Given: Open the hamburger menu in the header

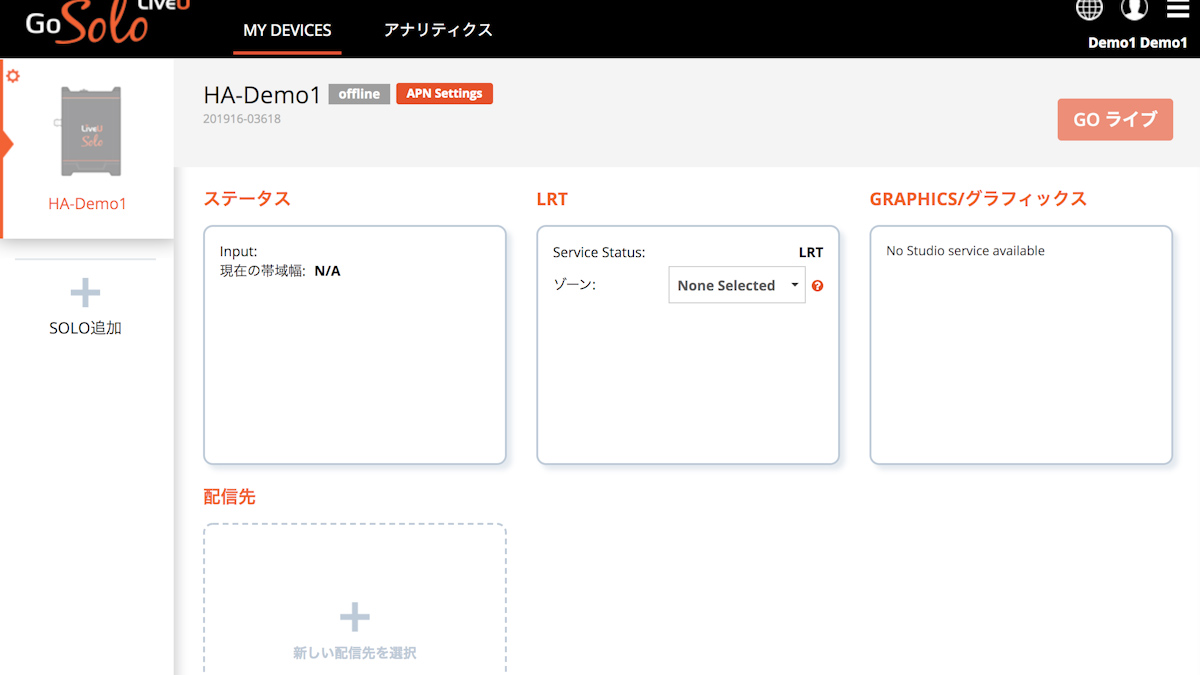Looking at the screenshot, I should [x=1178, y=9].
